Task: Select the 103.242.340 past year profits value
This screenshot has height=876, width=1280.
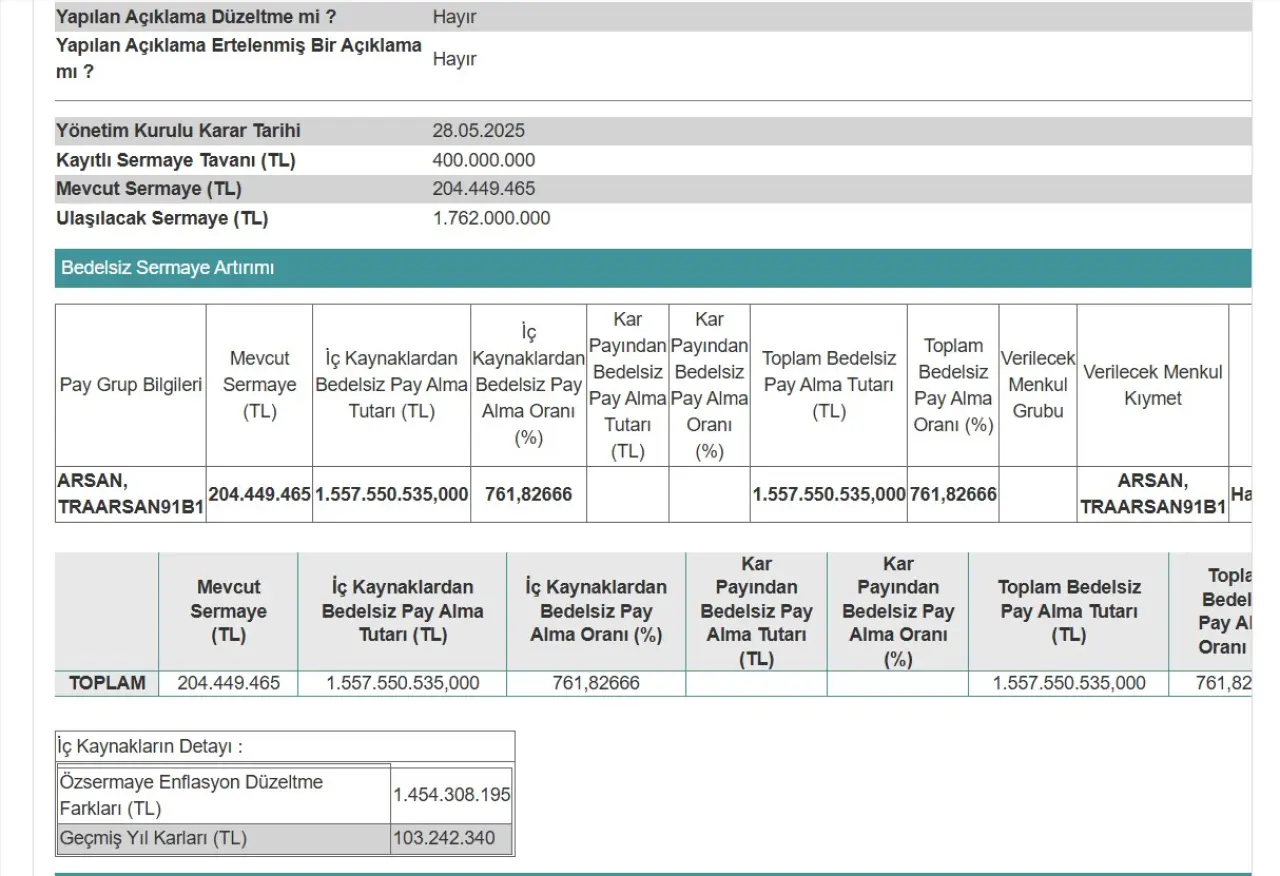Action: [444, 838]
